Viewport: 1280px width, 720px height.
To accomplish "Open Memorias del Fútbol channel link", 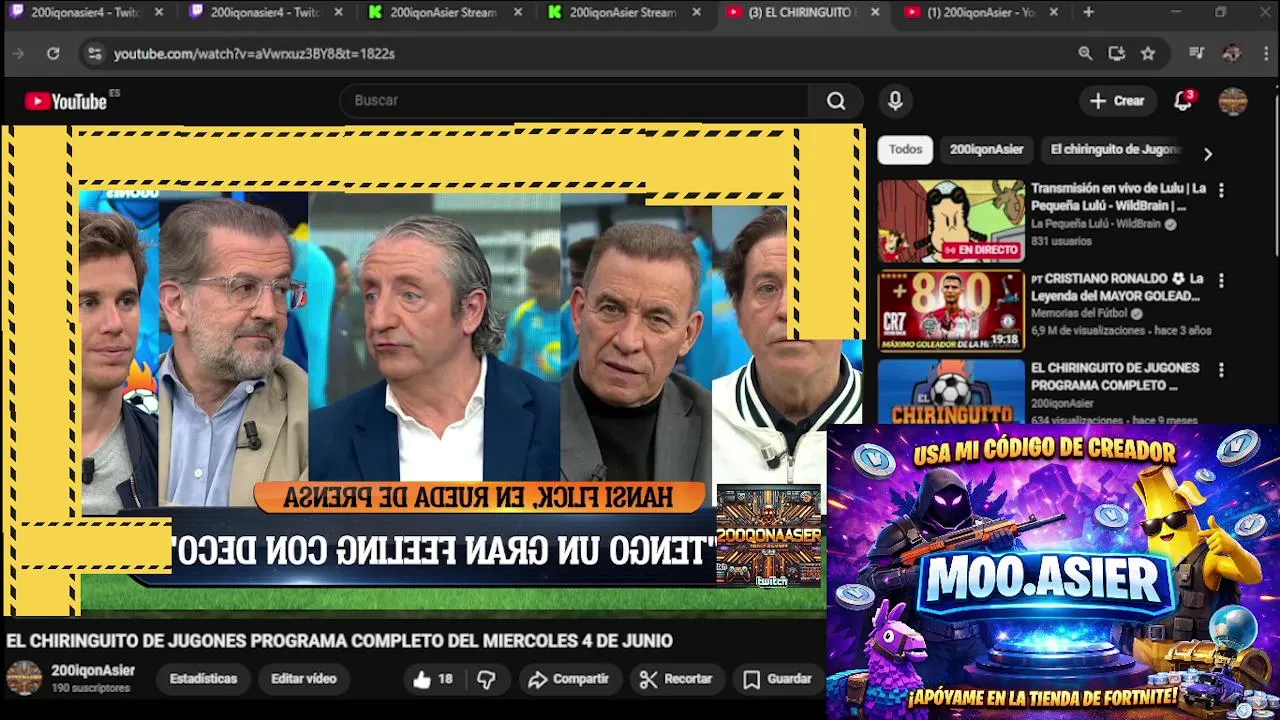I will [1079, 313].
